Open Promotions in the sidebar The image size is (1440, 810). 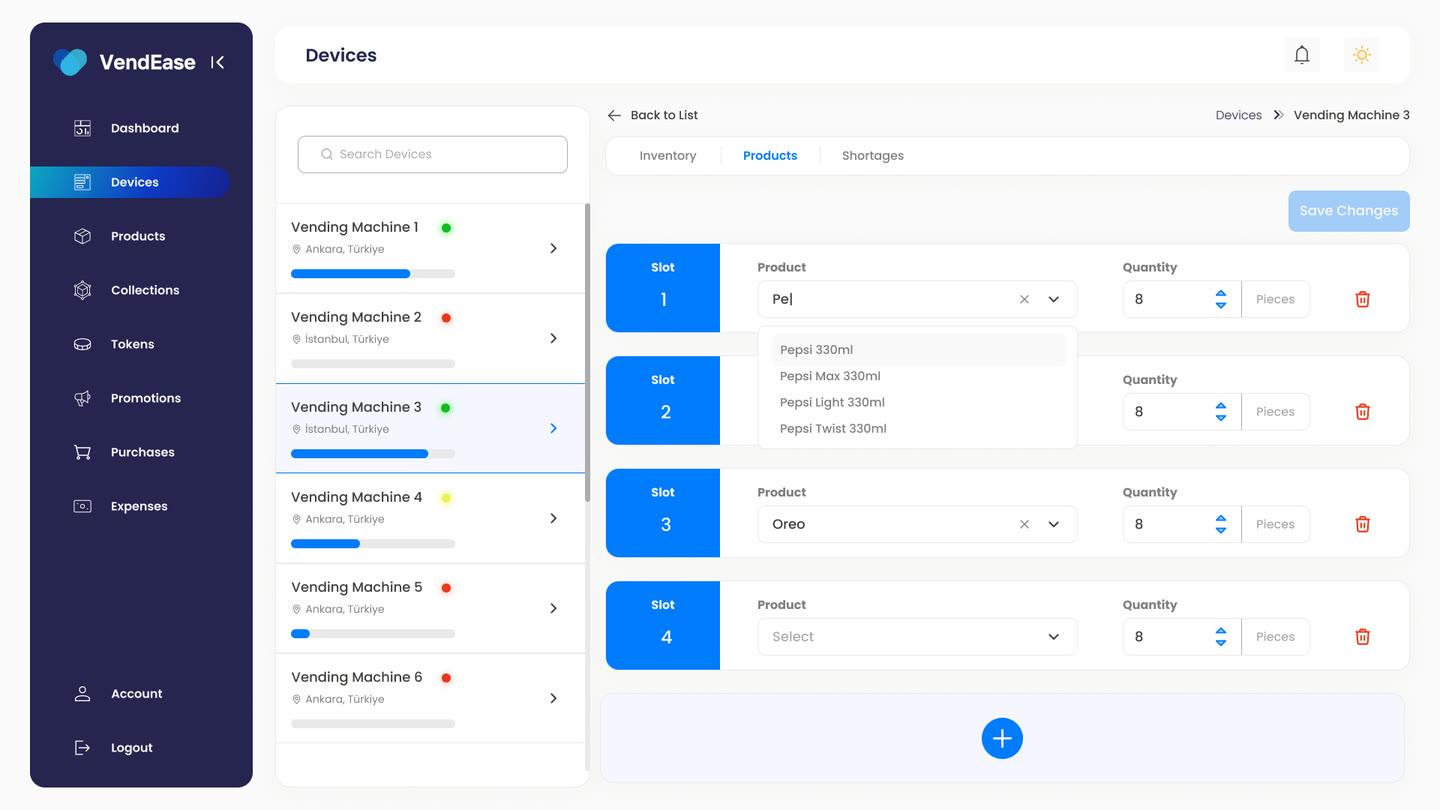pos(130,398)
